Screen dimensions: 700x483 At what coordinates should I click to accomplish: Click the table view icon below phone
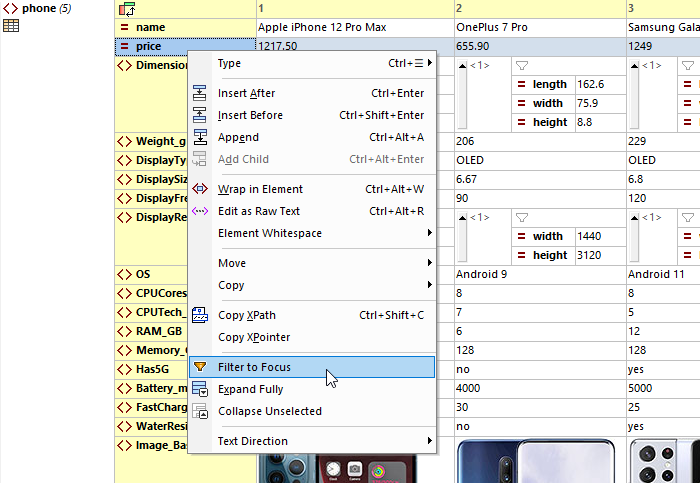click(11, 26)
